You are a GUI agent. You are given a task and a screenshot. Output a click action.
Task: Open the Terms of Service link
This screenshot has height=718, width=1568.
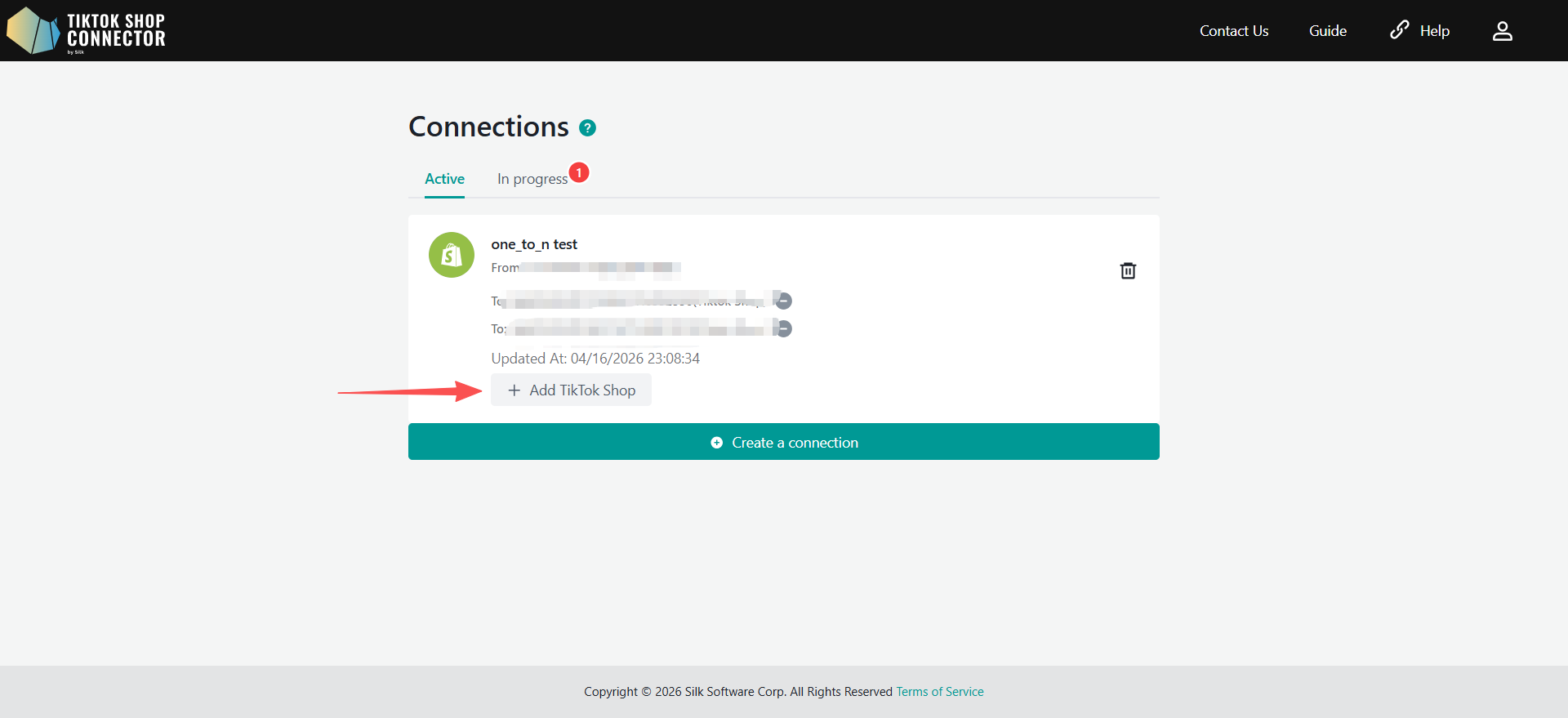point(939,692)
